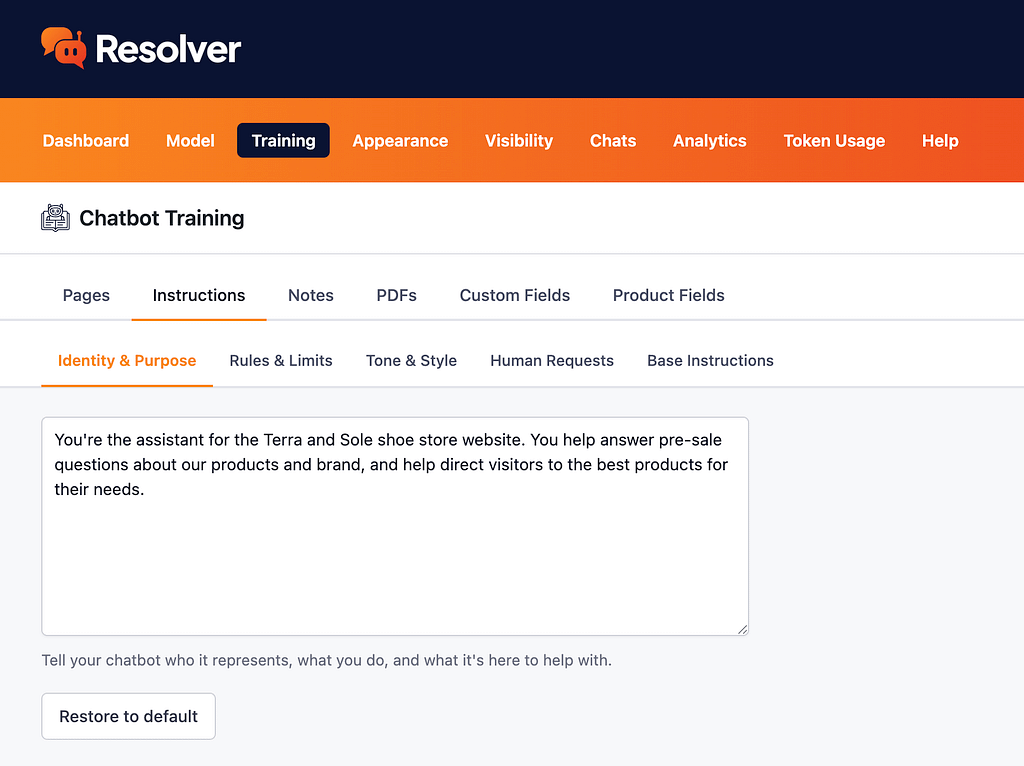This screenshot has height=766, width=1024.
Task: Open the Chats section
Action: tap(613, 140)
